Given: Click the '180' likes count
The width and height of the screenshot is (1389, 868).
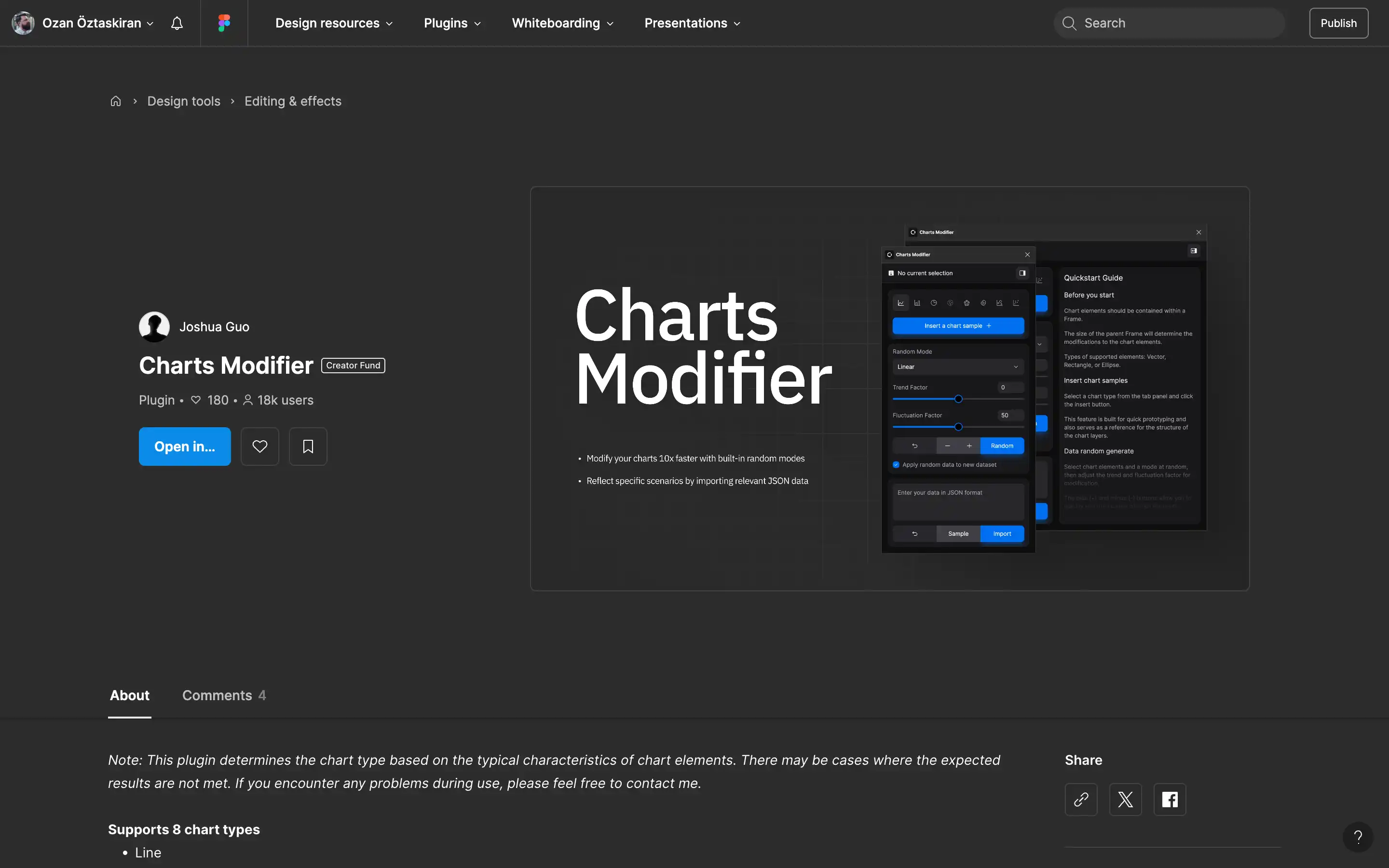Looking at the screenshot, I should 218,400.
